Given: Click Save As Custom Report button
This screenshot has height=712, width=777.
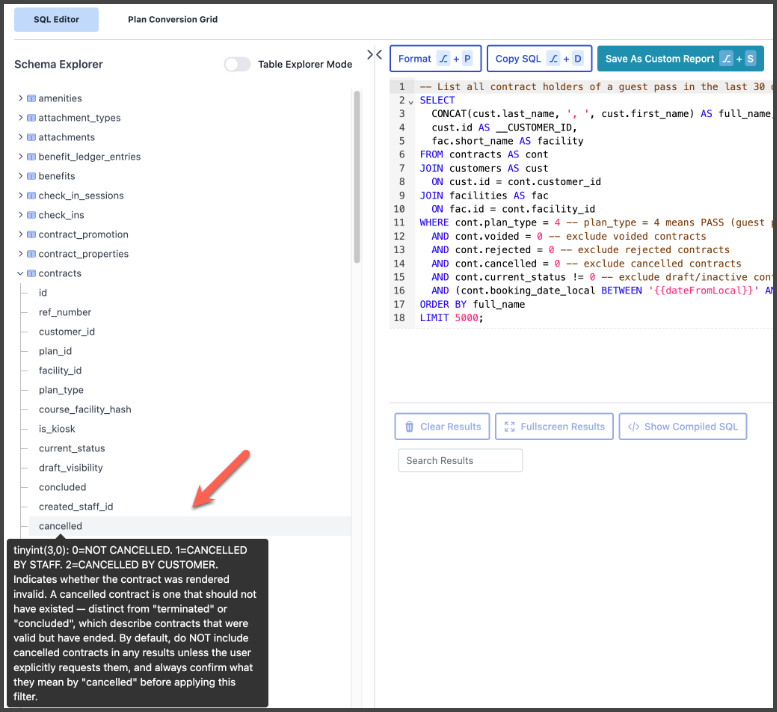Looking at the screenshot, I should pyautogui.click(x=680, y=59).
